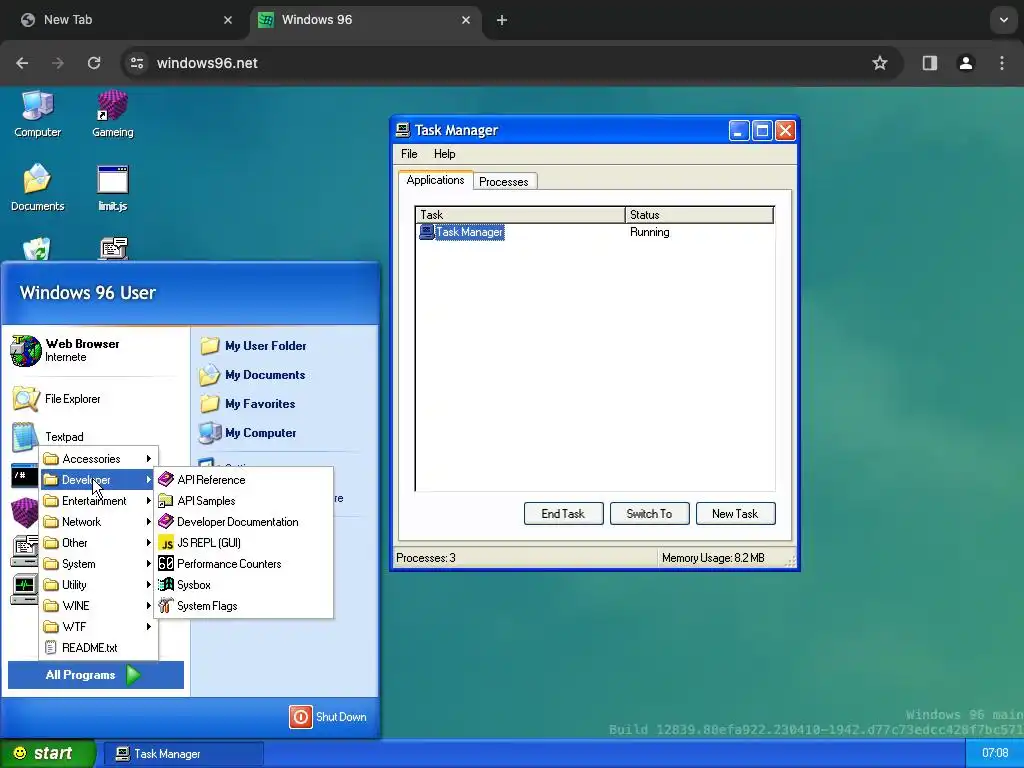Click the taskbar clock showing 07:08
1024x768 pixels.
pyautogui.click(x=995, y=753)
